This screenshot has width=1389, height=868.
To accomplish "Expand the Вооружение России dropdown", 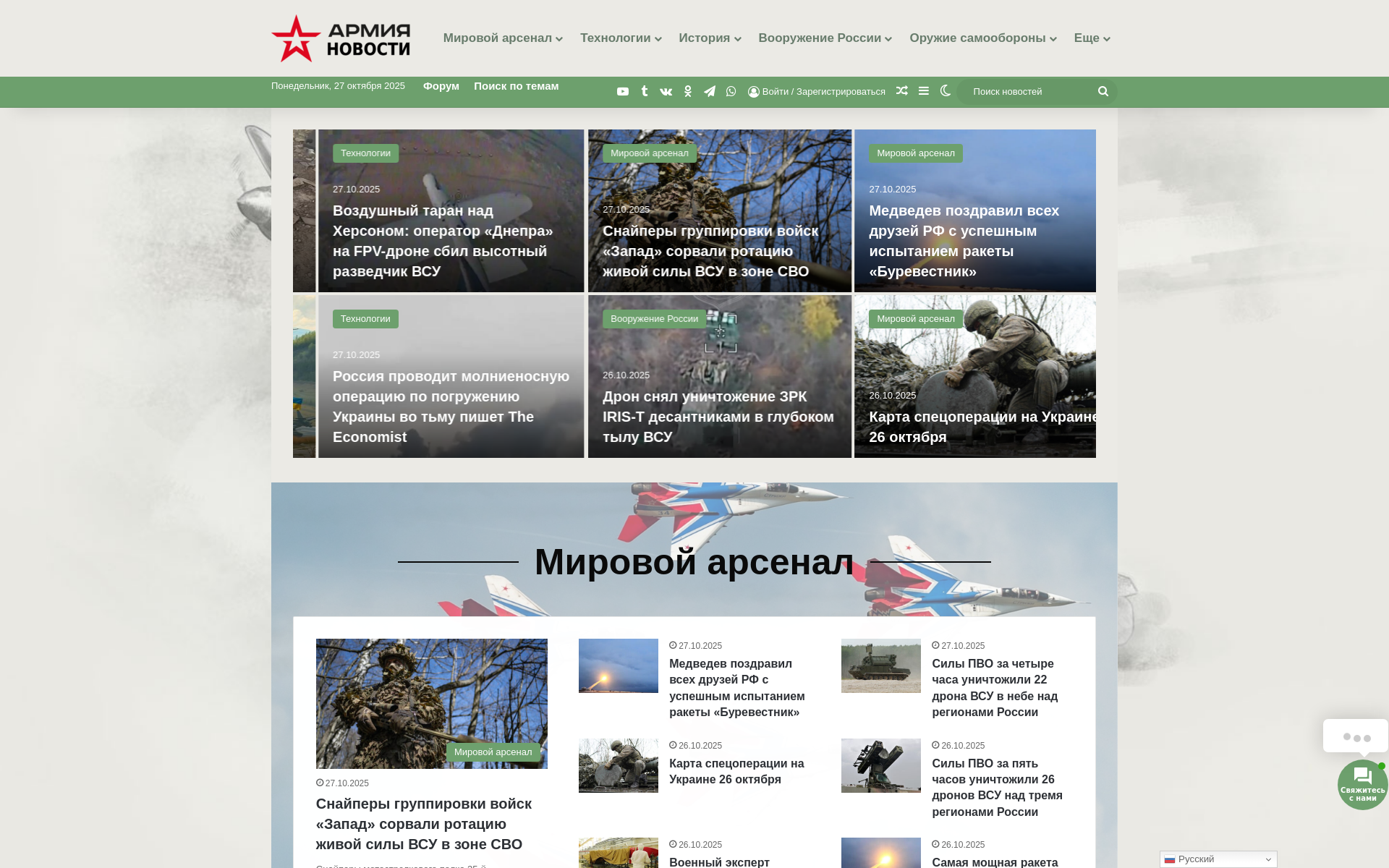I will click(825, 38).
